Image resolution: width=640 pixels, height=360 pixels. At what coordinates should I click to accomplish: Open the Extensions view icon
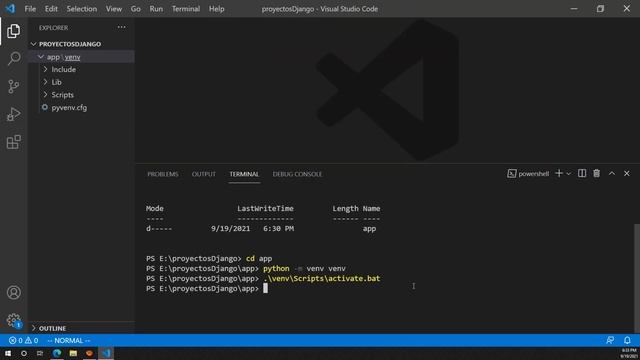13,142
